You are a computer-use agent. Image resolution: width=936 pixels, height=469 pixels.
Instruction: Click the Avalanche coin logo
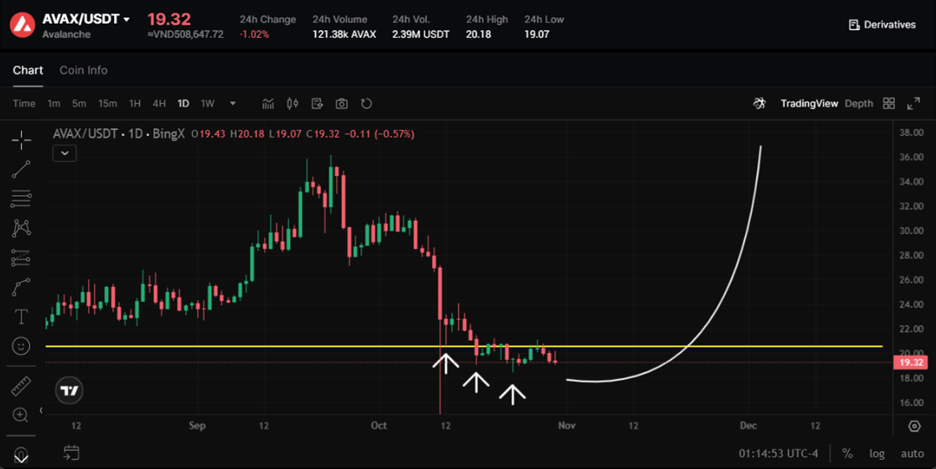(x=23, y=25)
